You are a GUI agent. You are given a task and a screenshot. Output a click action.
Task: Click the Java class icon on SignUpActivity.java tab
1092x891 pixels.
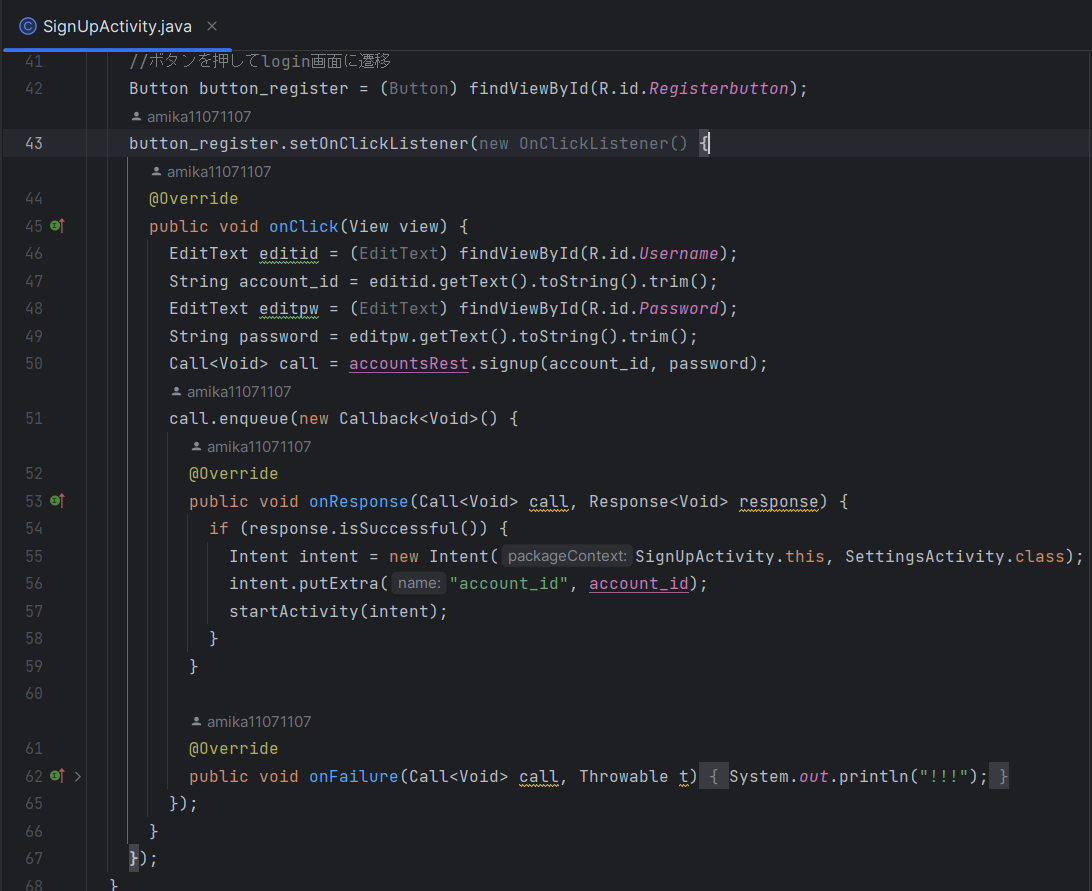point(28,26)
